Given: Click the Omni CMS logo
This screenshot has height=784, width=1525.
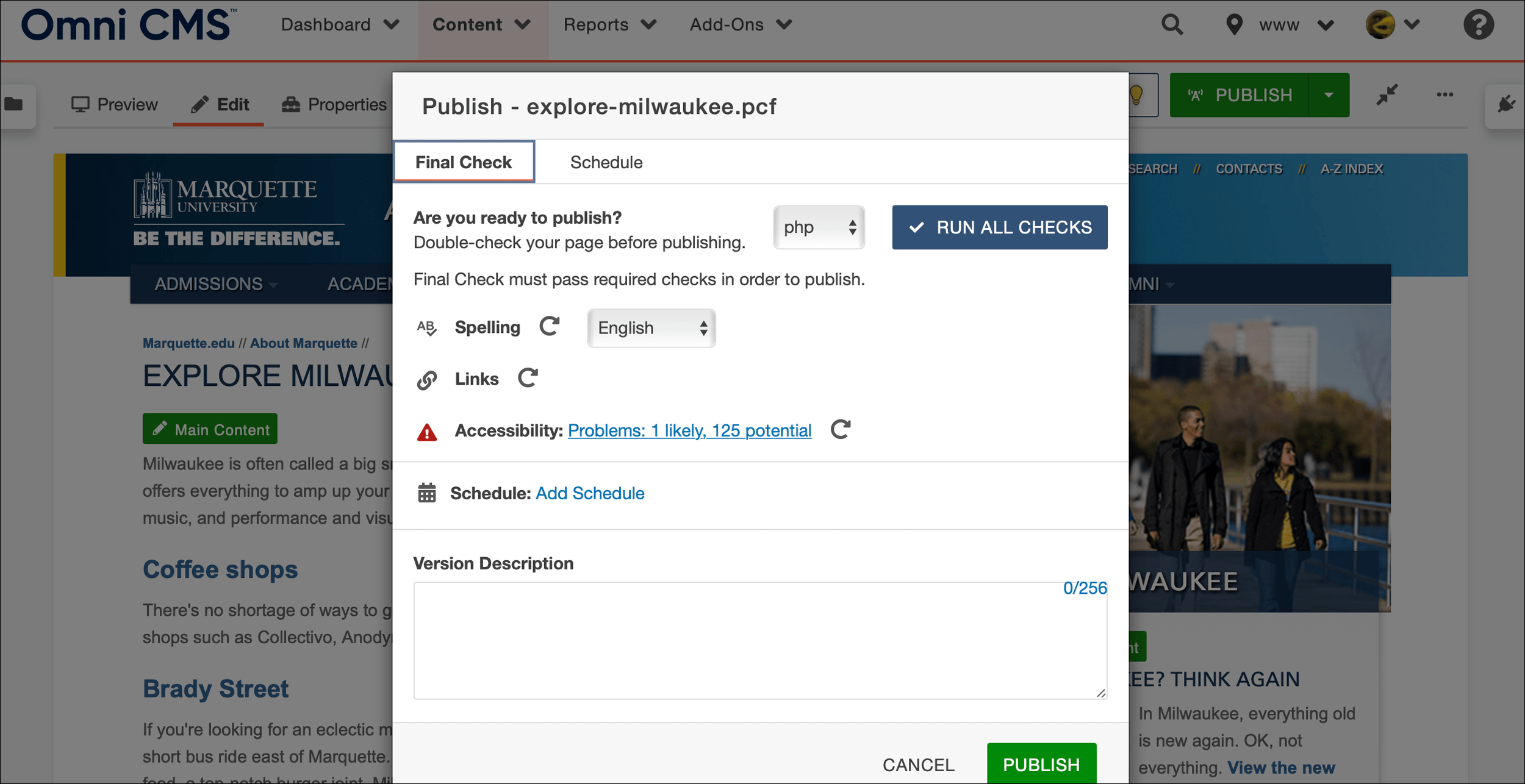Looking at the screenshot, I should pos(129,25).
